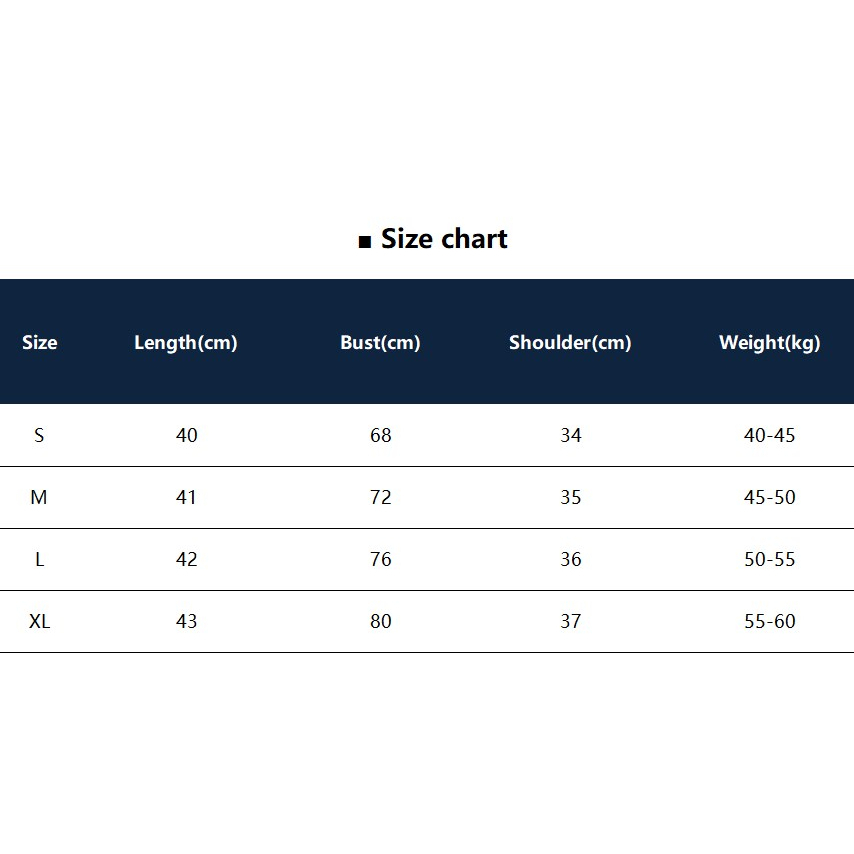Select the Weight(kg) column header
The height and width of the screenshot is (854, 854).
pyautogui.click(x=770, y=343)
